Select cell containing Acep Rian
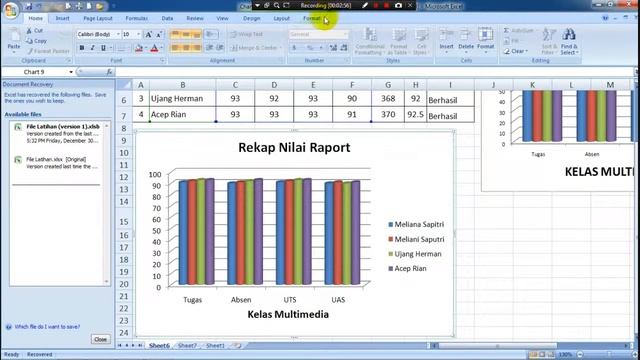Image resolution: width=640 pixels, height=360 pixels. coord(182,115)
